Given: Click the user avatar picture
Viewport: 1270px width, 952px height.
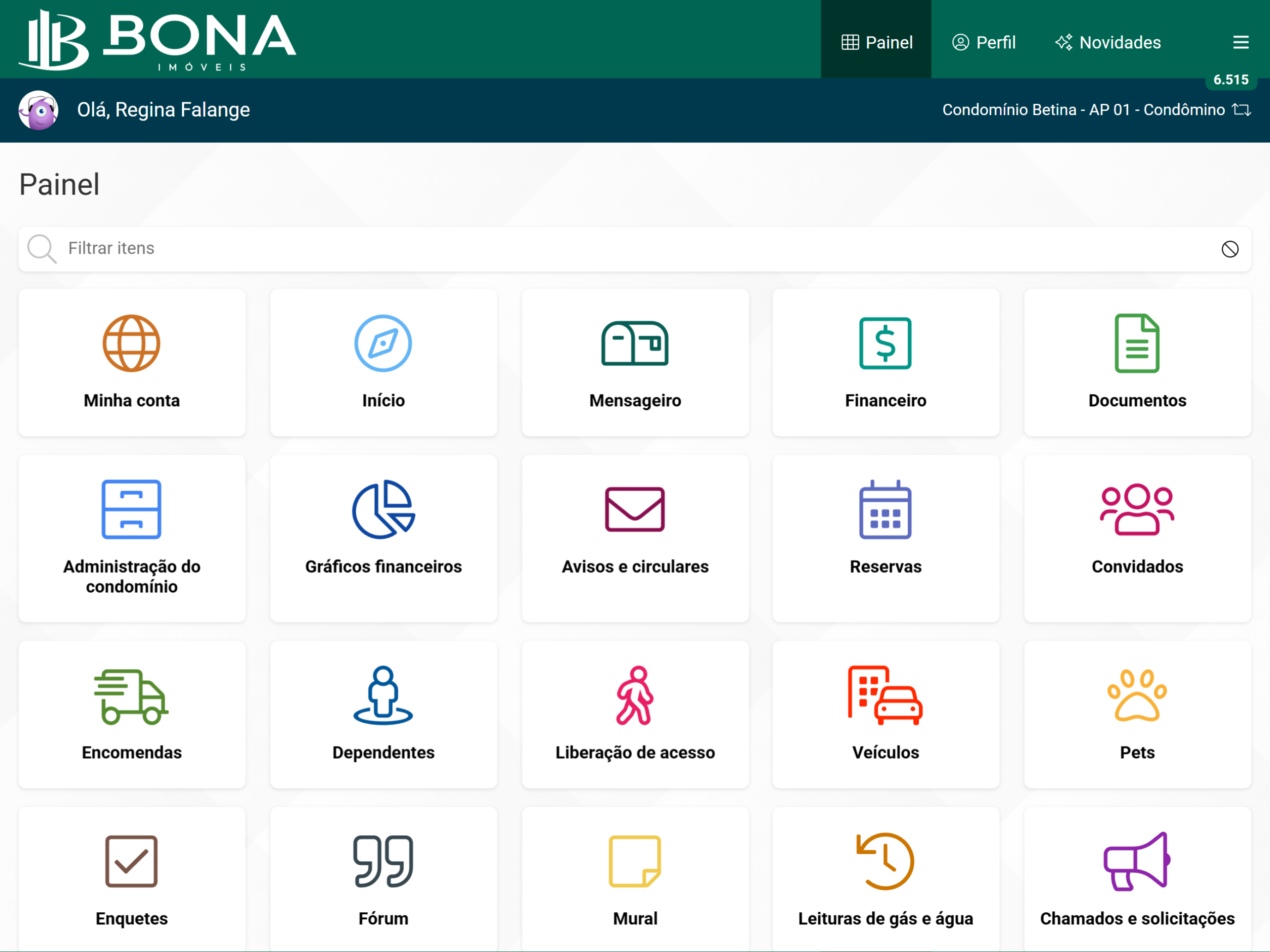Looking at the screenshot, I should coord(38,110).
